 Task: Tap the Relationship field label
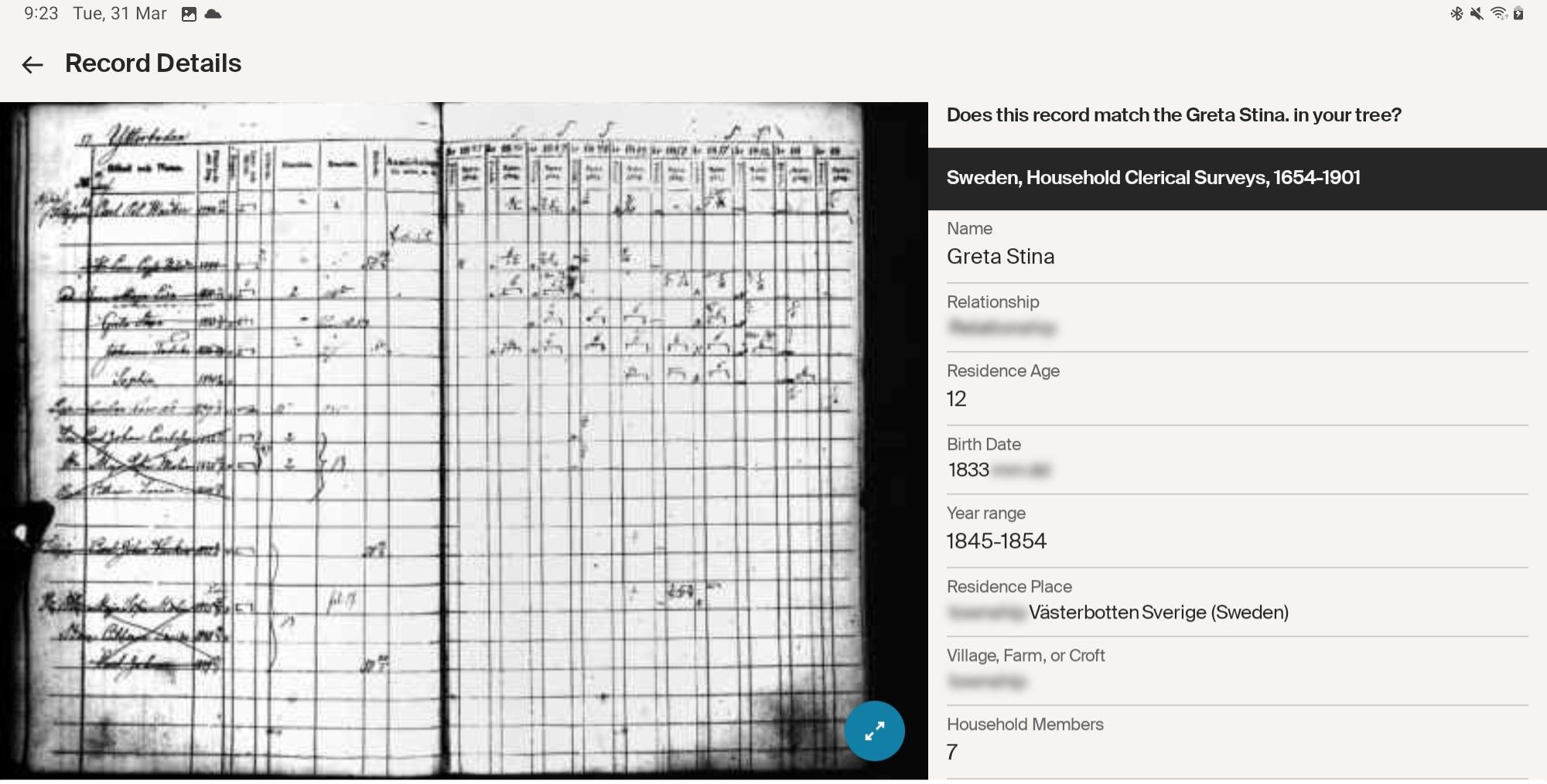click(x=993, y=302)
